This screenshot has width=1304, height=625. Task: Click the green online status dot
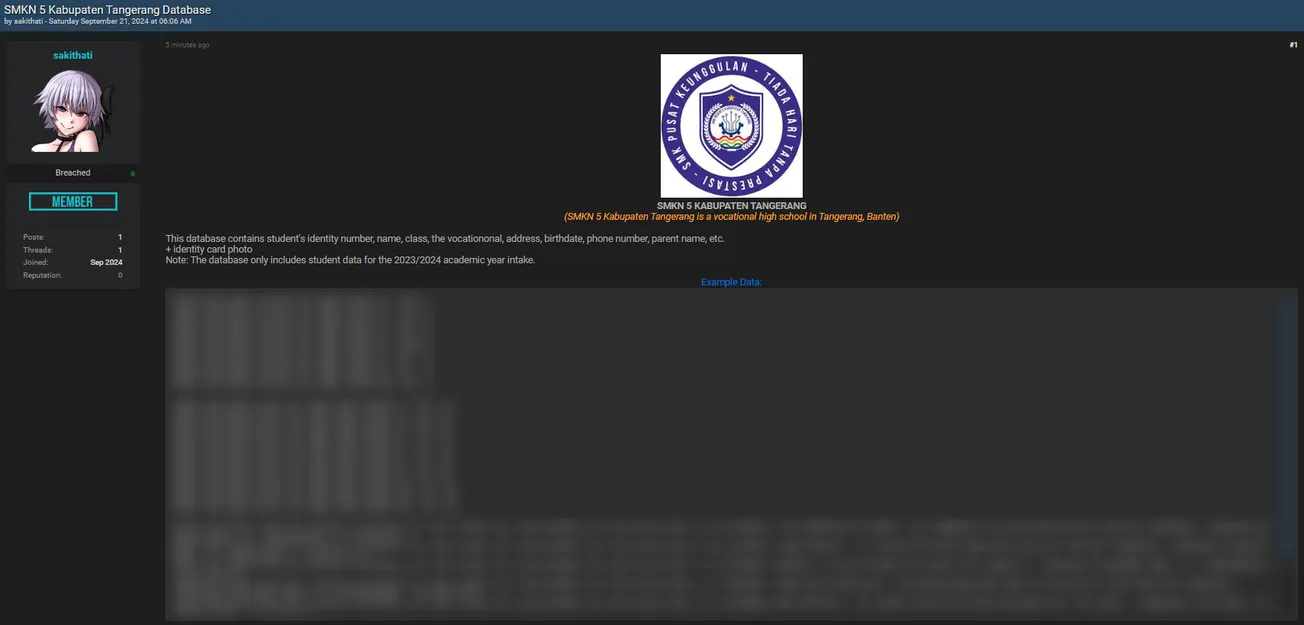pyautogui.click(x=133, y=173)
